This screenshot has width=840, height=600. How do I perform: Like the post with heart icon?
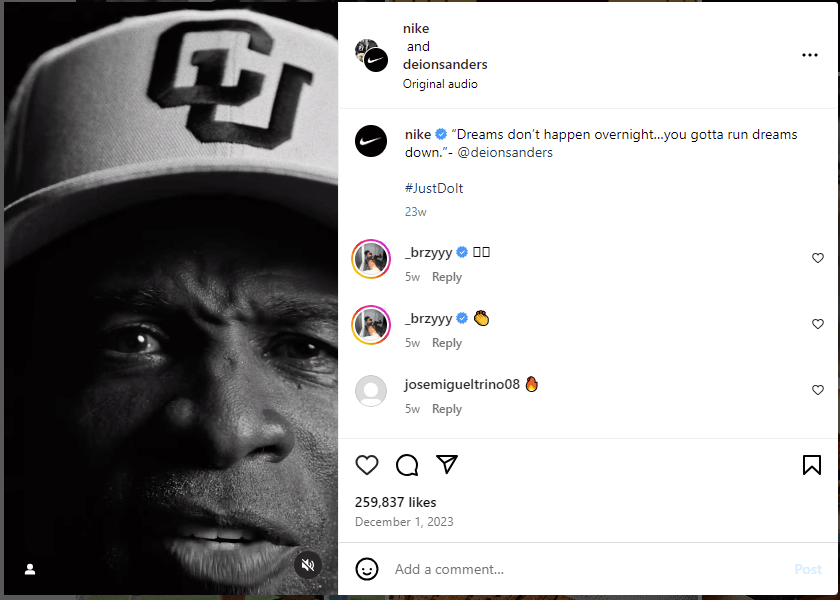click(x=367, y=465)
